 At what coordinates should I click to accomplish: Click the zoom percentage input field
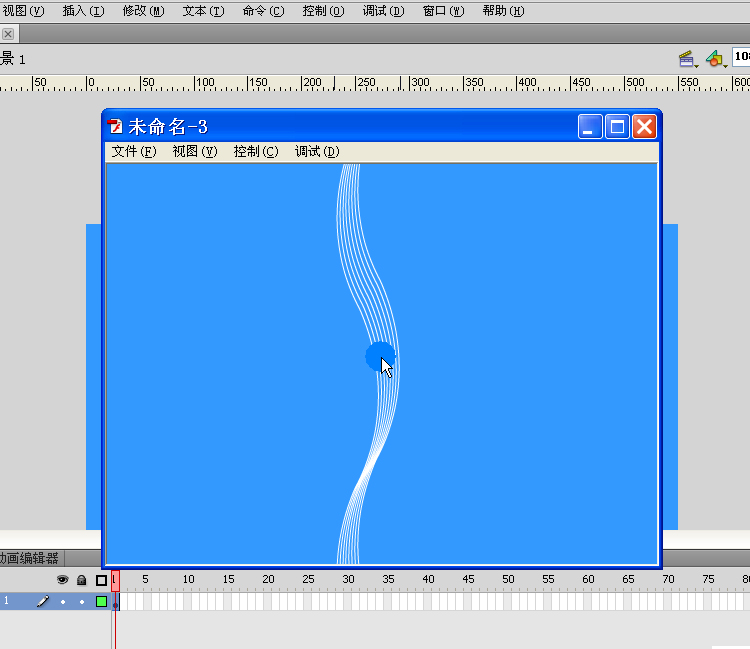click(741, 57)
